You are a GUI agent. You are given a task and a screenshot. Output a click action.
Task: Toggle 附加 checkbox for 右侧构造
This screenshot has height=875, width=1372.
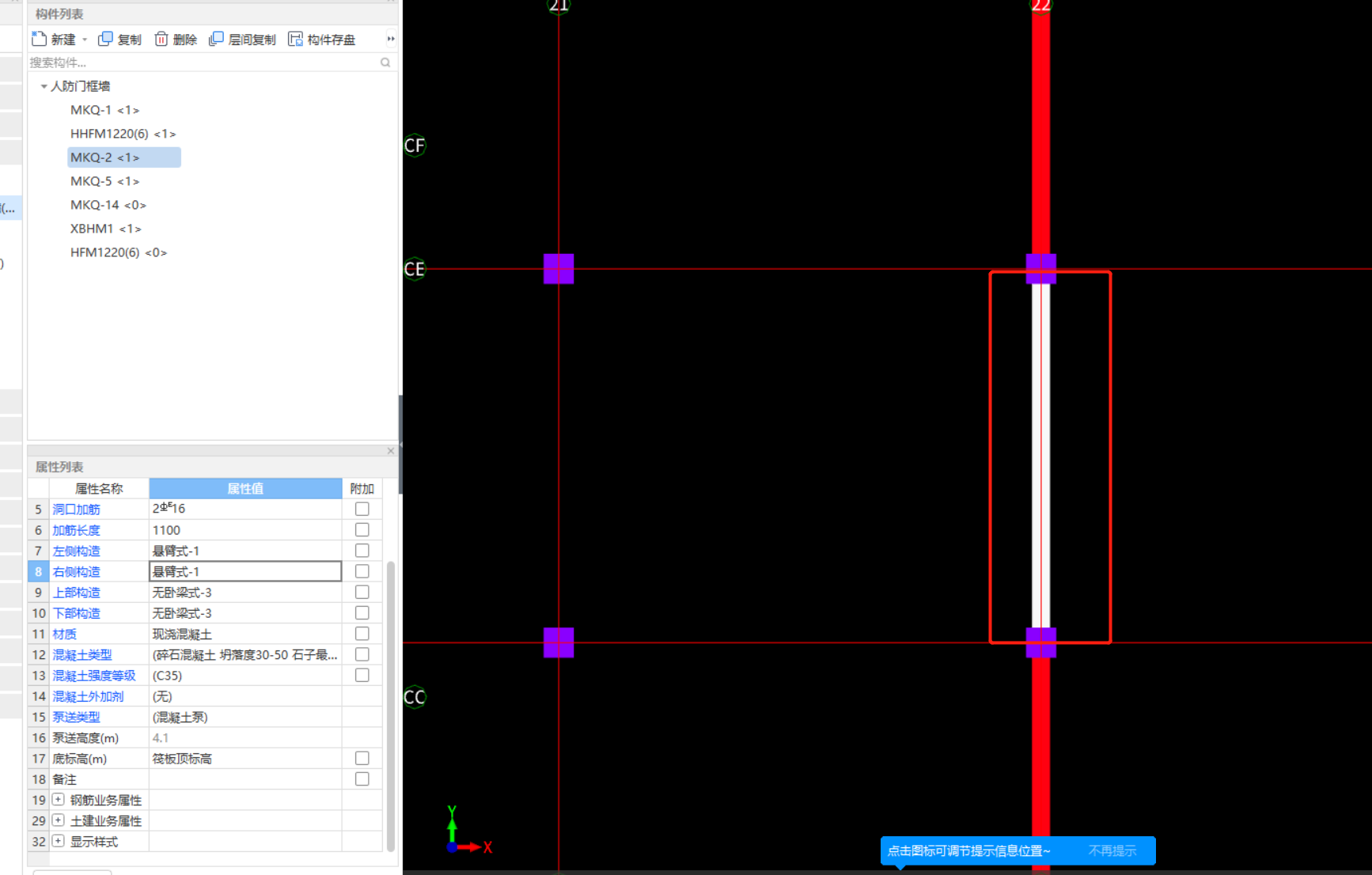pyautogui.click(x=362, y=571)
